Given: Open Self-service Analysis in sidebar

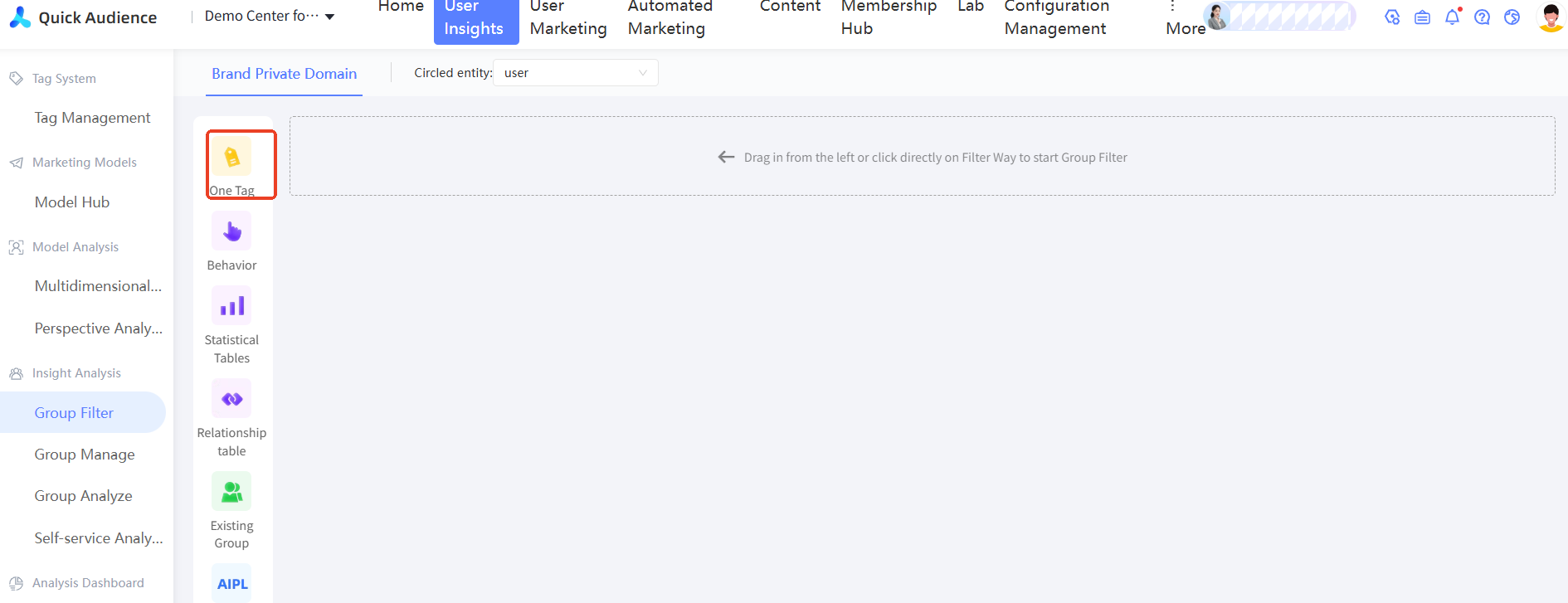Looking at the screenshot, I should click(99, 538).
